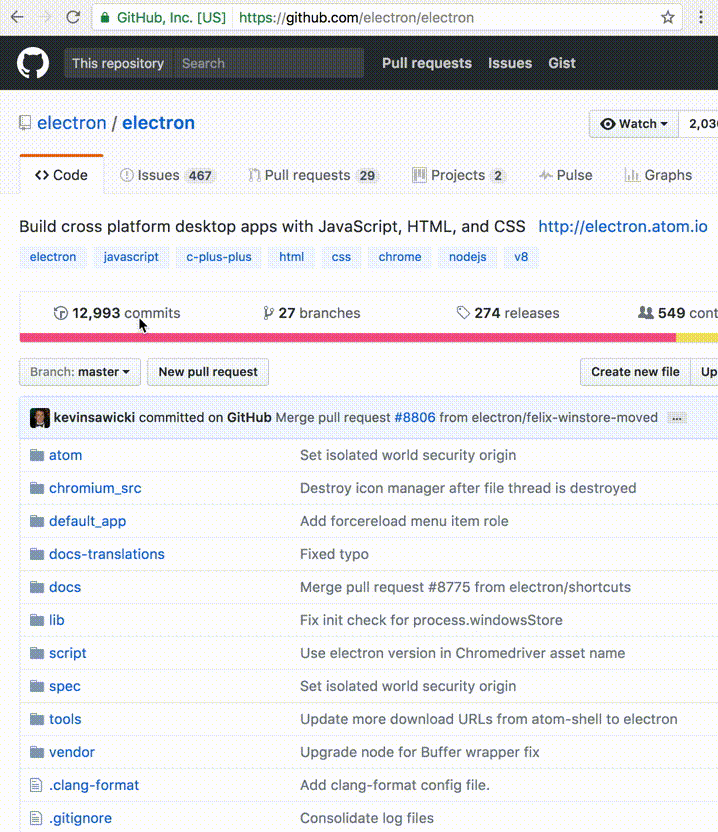This screenshot has width=718, height=832.
Task: Click the commits history clock icon
Action: [60, 313]
